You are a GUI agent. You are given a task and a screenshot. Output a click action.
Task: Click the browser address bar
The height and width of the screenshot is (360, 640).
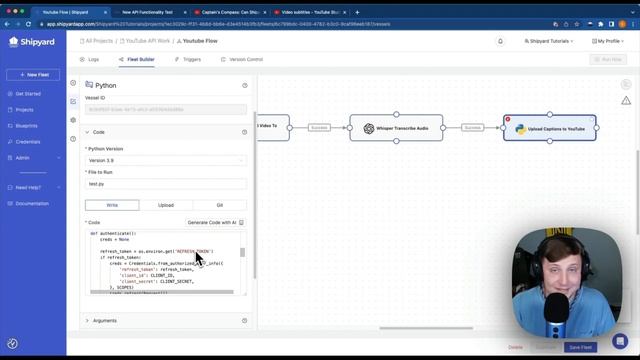click(x=294, y=24)
